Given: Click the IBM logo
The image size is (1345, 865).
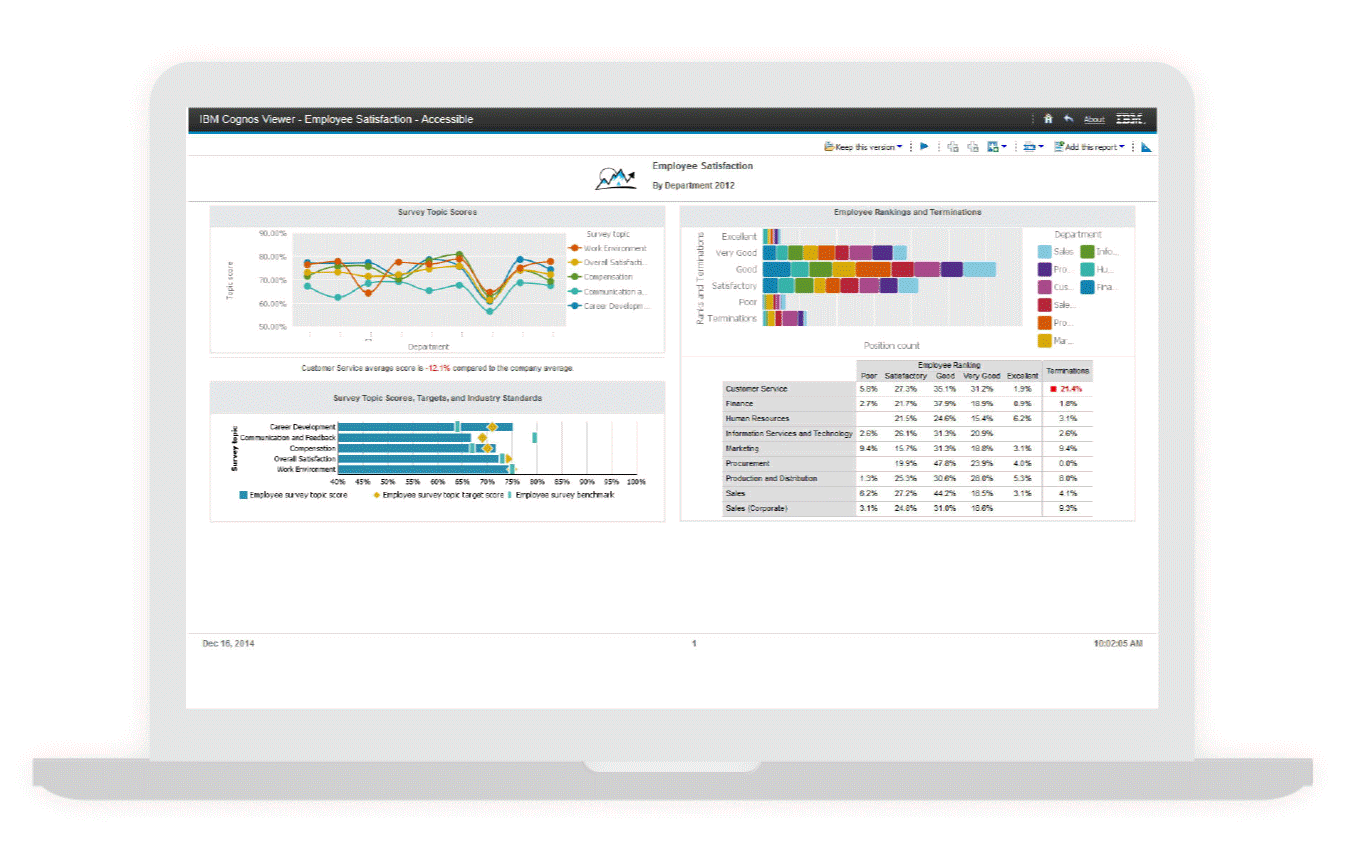Looking at the screenshot, I should [1130, 118].
